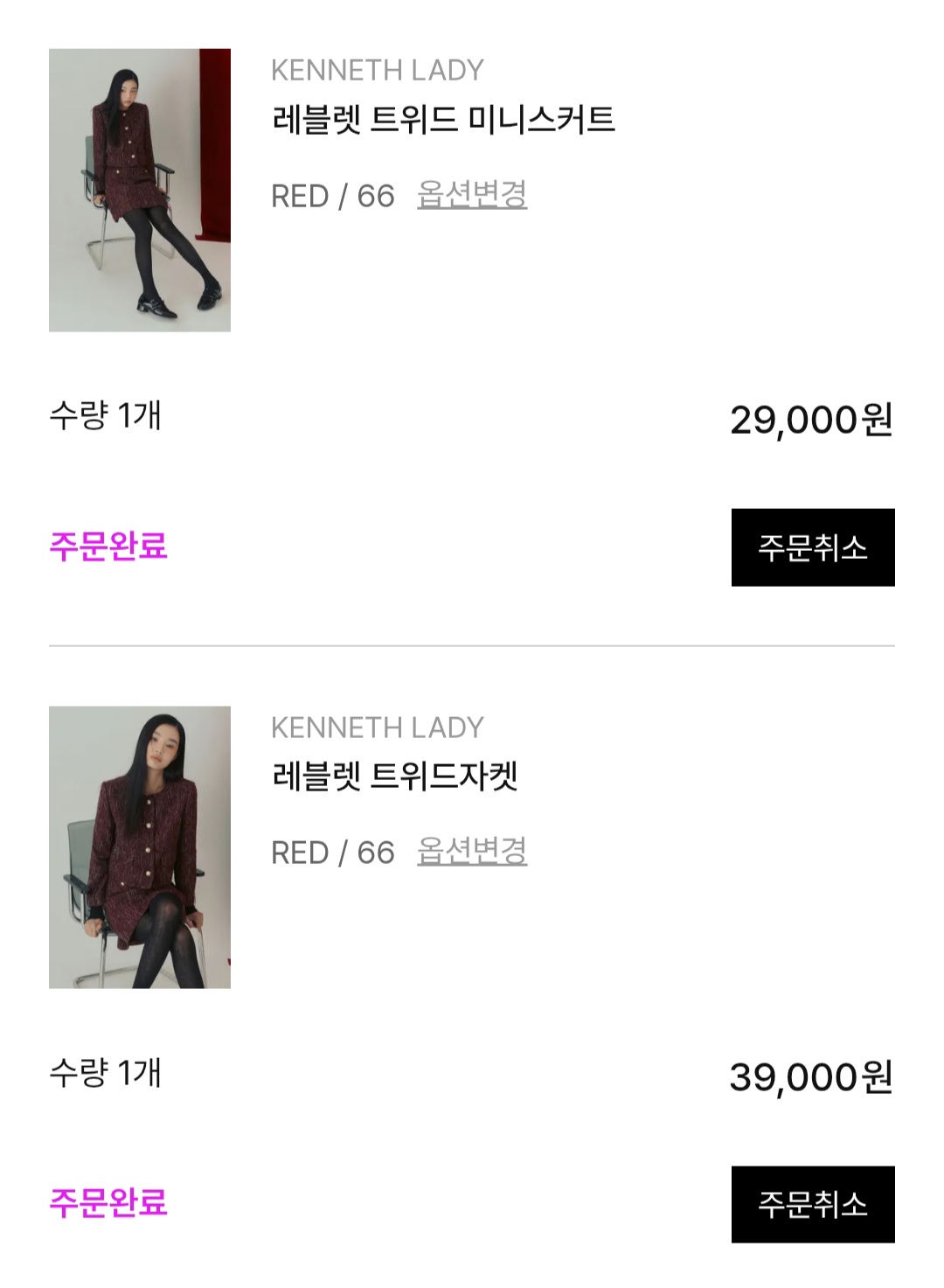The height and width of the screenshot is (1288, 944).
Task: Click the size 66 text for the mini skirt
Action: [x=376, y=197]
